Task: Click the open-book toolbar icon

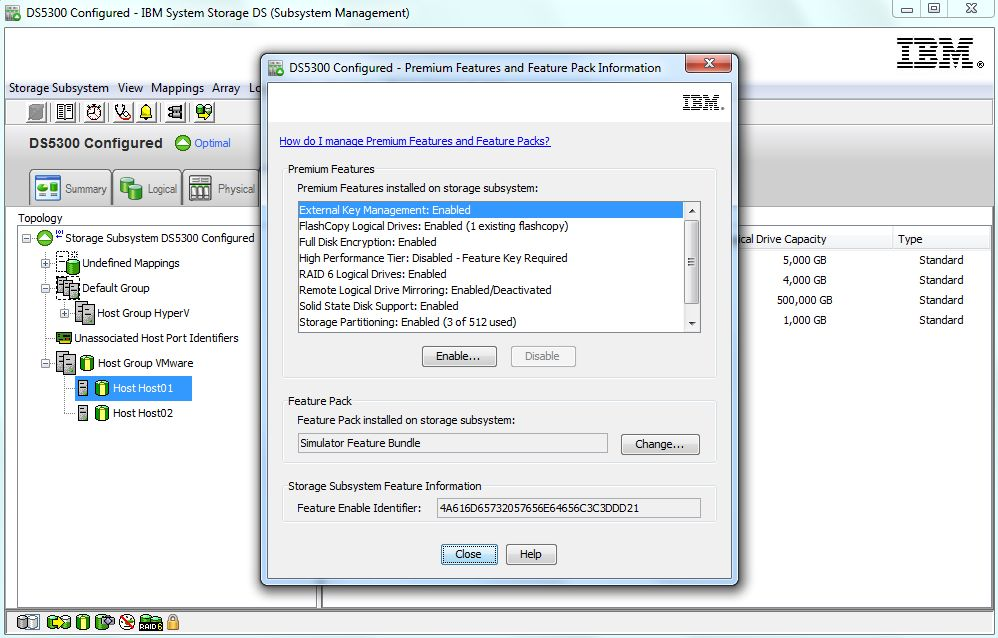Action: coord(66,113)
